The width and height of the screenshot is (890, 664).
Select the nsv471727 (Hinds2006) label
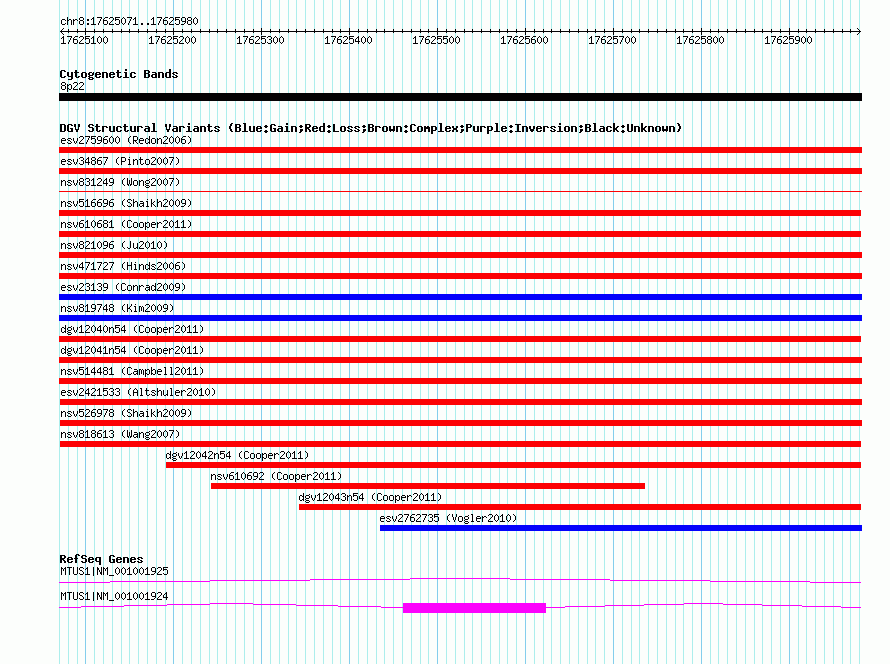tap(123, 266)
